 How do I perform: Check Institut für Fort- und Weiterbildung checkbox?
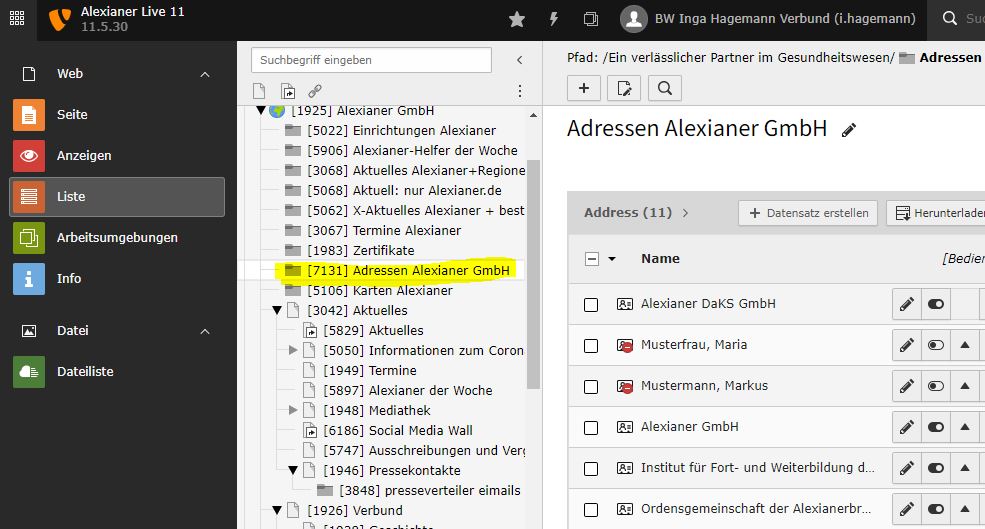tap(591, 469)
